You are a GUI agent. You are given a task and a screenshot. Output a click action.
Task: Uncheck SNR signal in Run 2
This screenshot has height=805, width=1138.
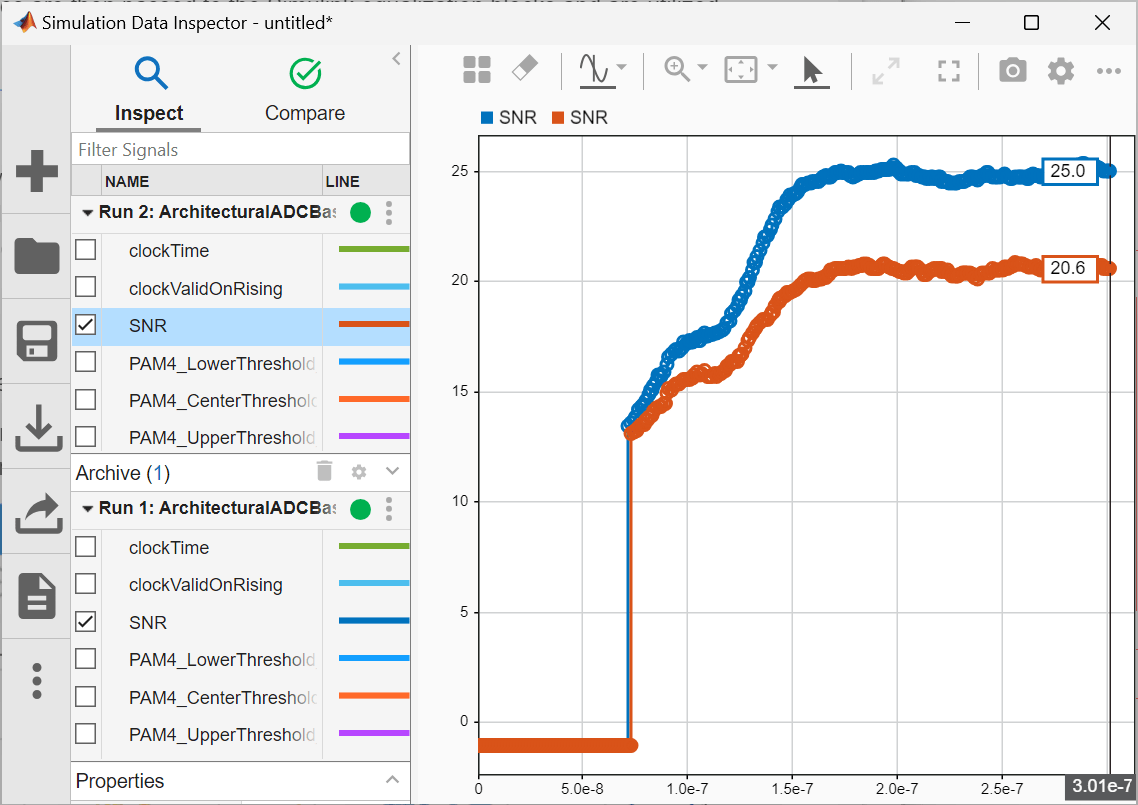click(86, 325)
